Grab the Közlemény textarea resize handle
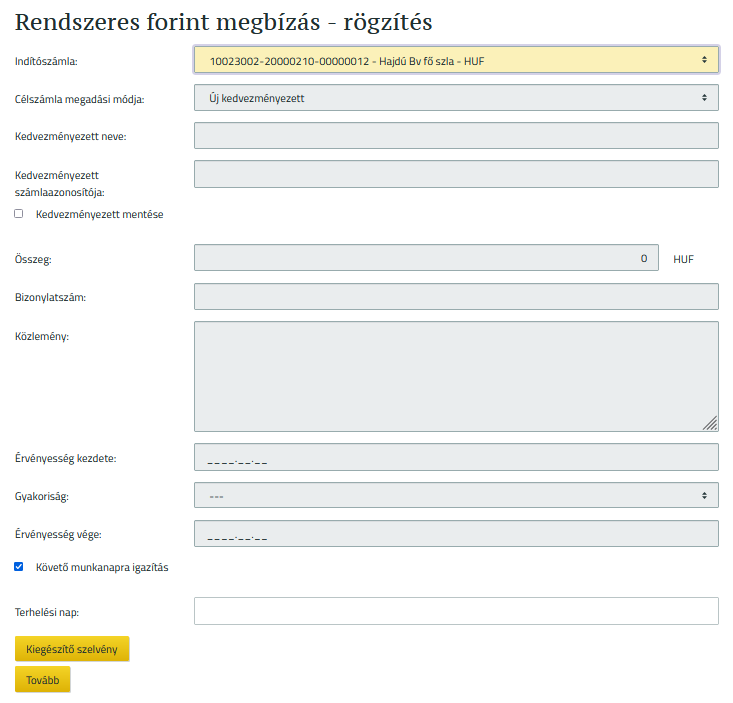733x703 pixels. [711, 424]
